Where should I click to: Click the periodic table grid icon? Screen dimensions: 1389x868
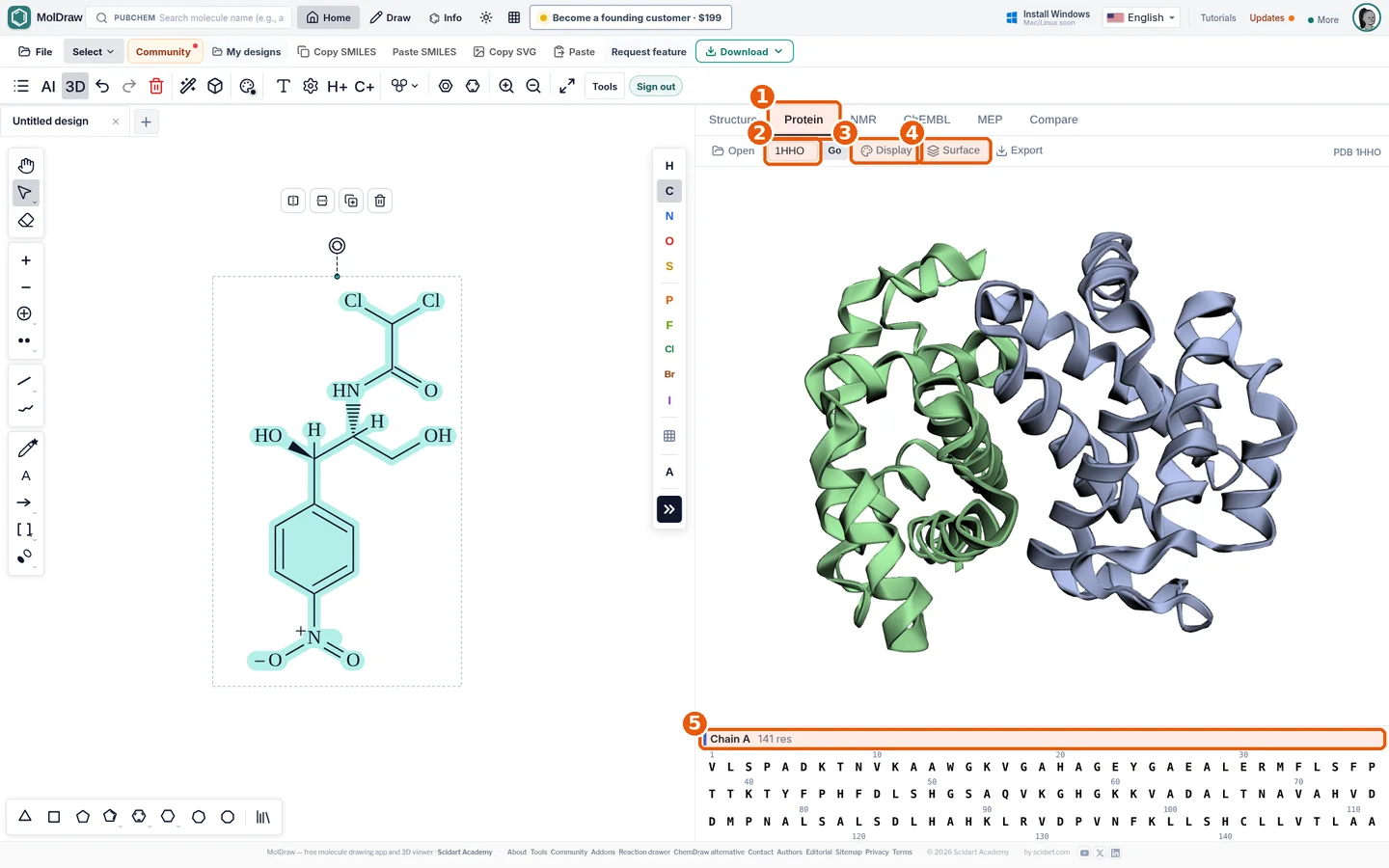pyautogui.click(x=669, y=436)
